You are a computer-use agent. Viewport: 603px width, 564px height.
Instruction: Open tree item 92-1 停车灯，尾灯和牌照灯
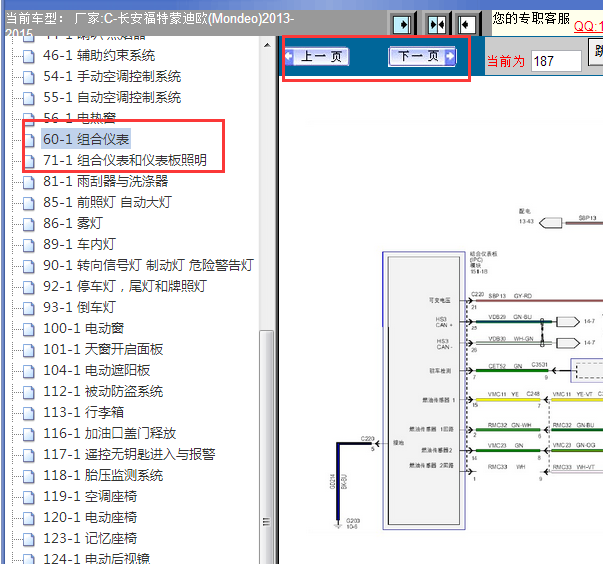(125, 286)
